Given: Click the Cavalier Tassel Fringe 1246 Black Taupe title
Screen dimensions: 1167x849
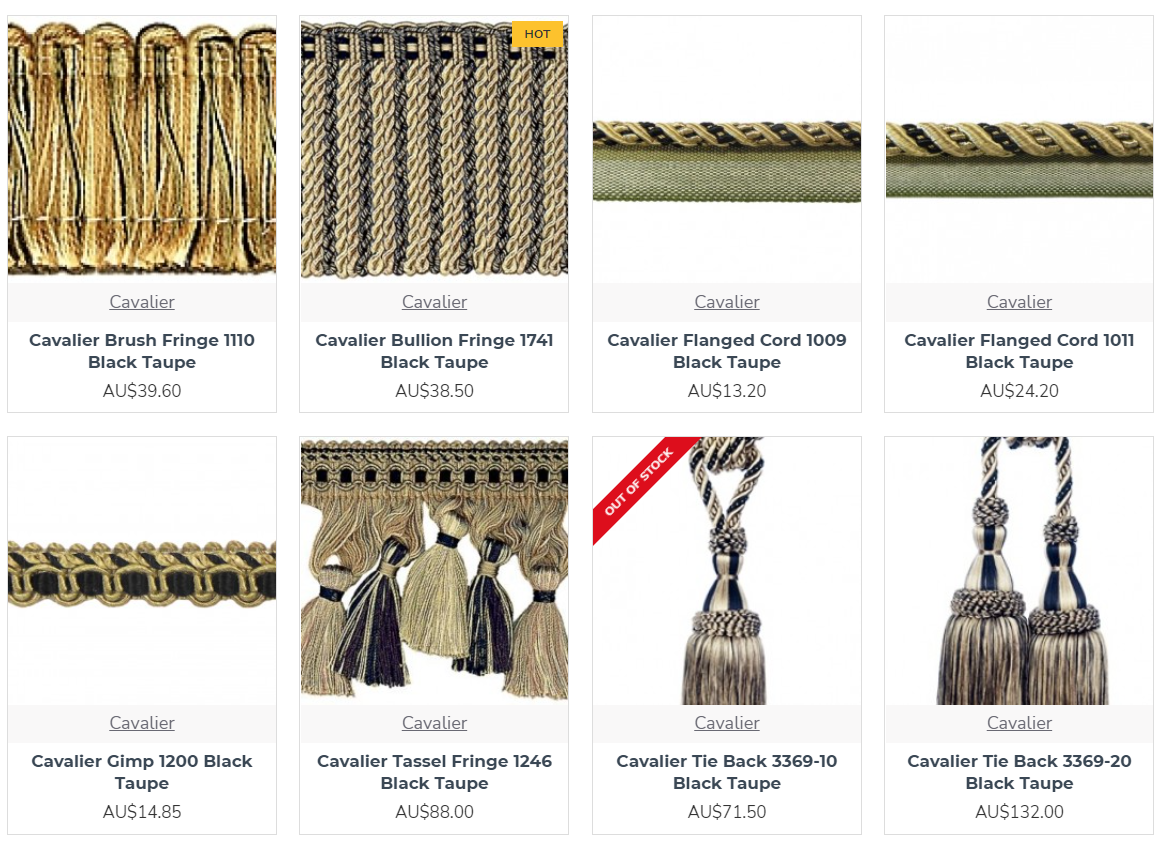Looking at the screenshot, I should tap(434, 772).
